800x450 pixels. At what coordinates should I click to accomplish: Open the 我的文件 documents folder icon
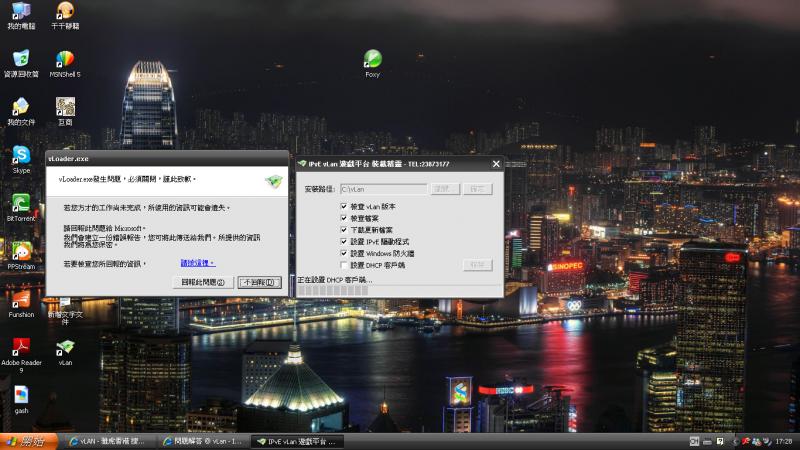(21, 111)
